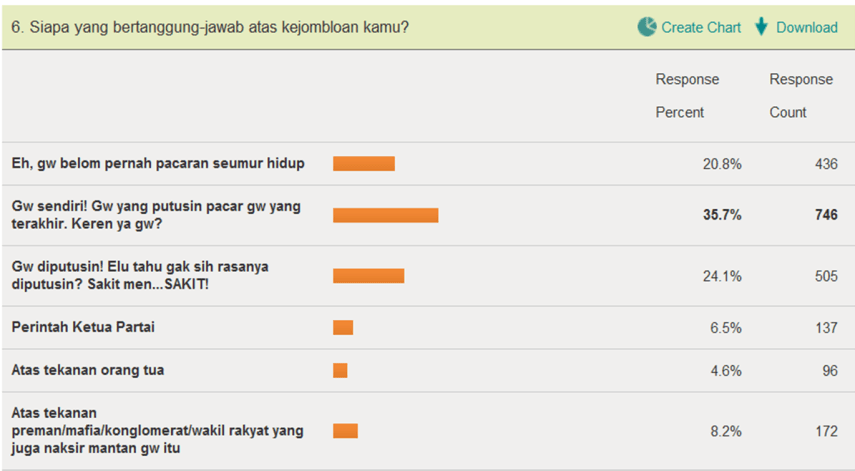
Task: Click the smallest bar for 'tekanan orang tua'
Action: 340,370
